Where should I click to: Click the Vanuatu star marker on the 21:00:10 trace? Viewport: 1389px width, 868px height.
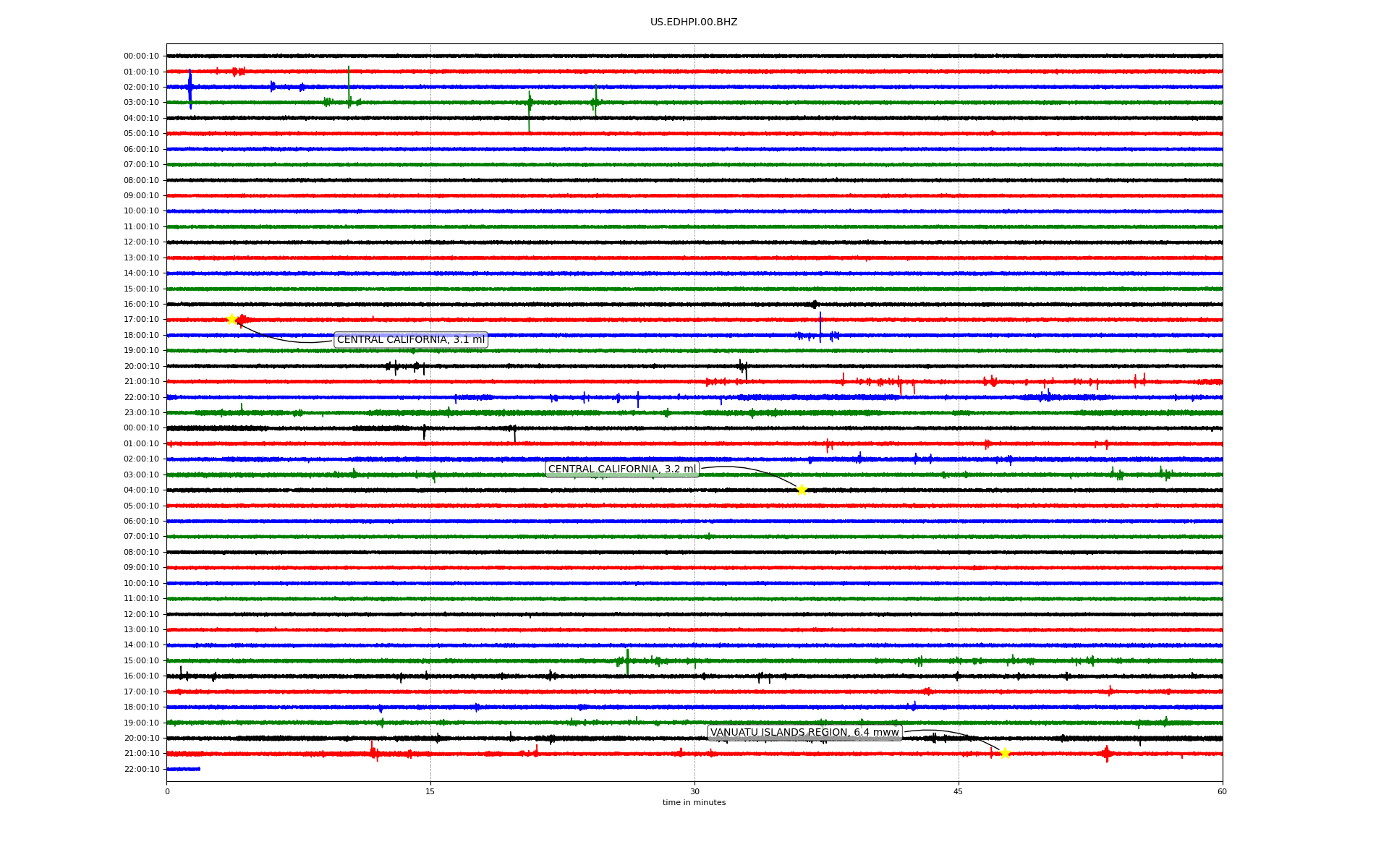1005,753
